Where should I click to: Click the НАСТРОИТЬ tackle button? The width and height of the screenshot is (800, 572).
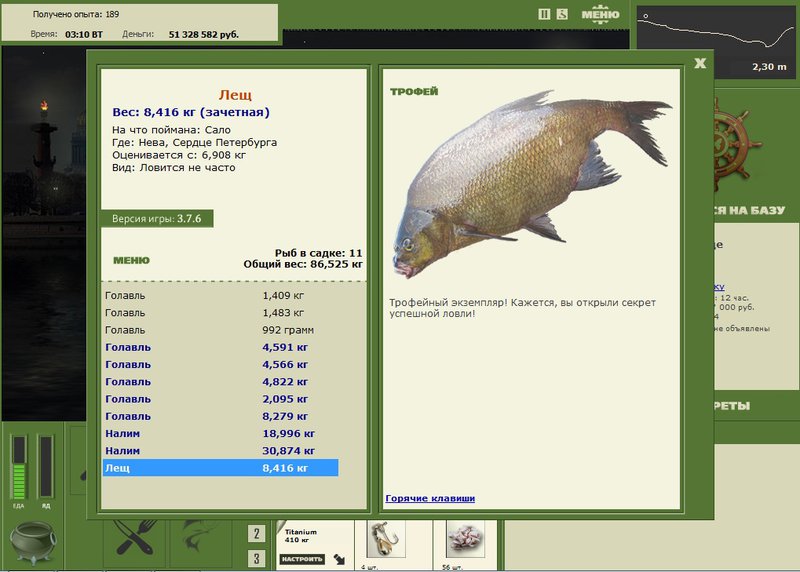coord(302,559)
